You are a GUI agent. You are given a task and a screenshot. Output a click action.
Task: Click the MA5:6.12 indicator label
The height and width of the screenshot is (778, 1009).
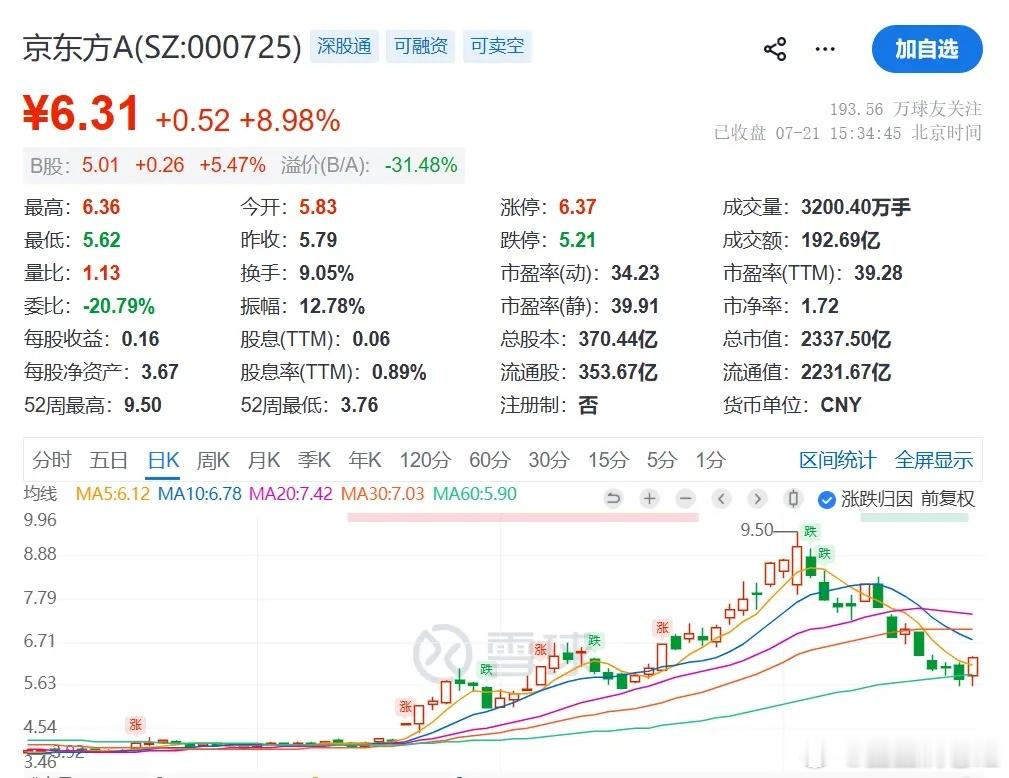click(113, 494)
